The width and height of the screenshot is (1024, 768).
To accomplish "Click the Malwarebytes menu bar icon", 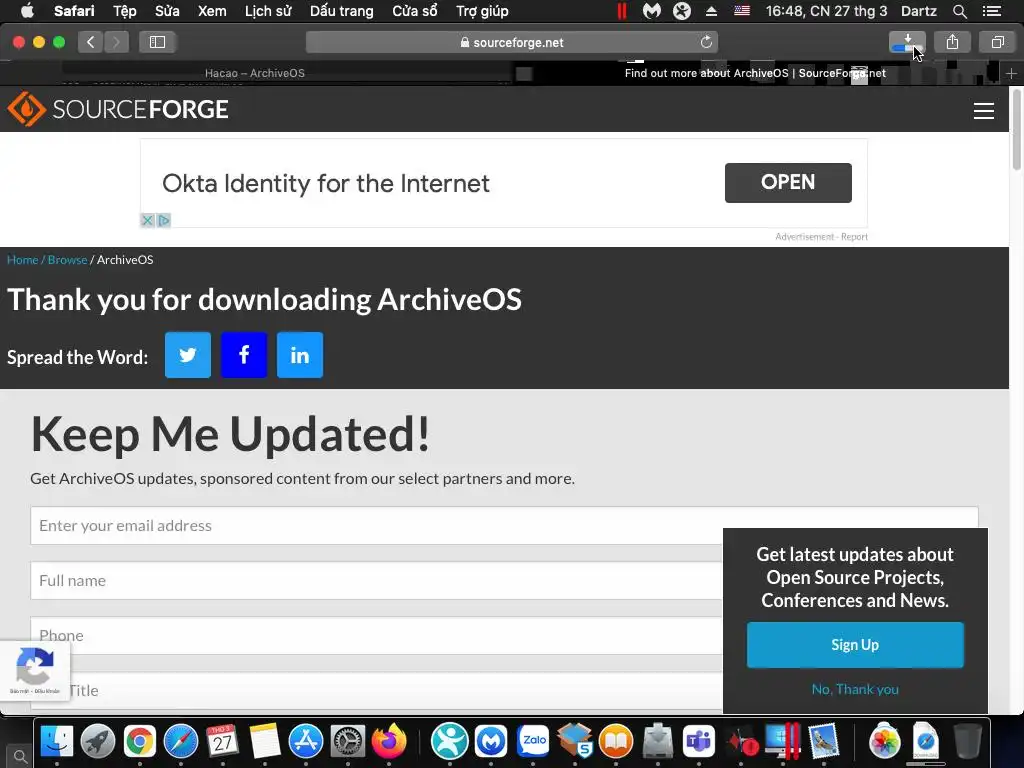I will click(x=651, y=11).
